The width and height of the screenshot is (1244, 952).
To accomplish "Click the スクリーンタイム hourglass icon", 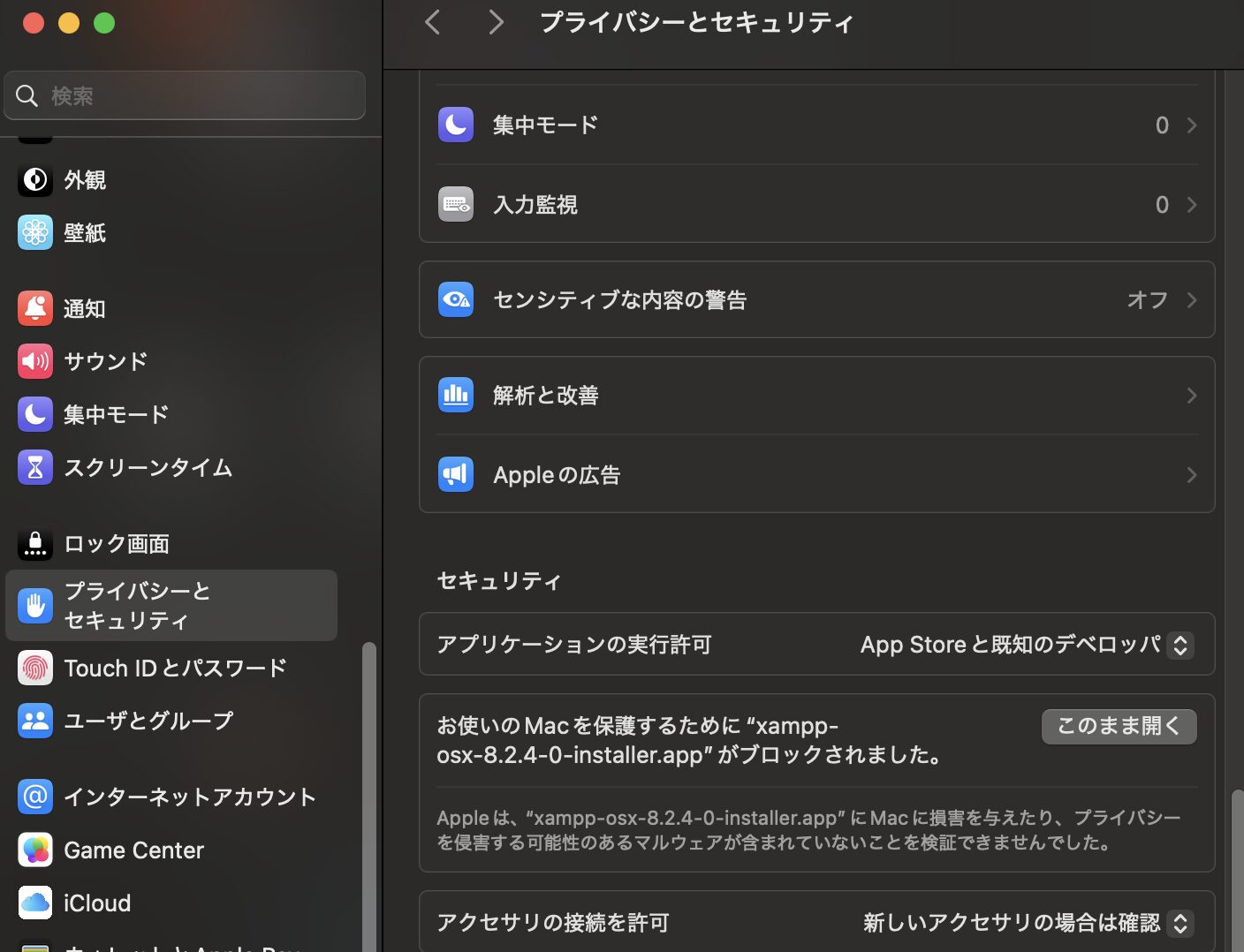I will (35, 467).
